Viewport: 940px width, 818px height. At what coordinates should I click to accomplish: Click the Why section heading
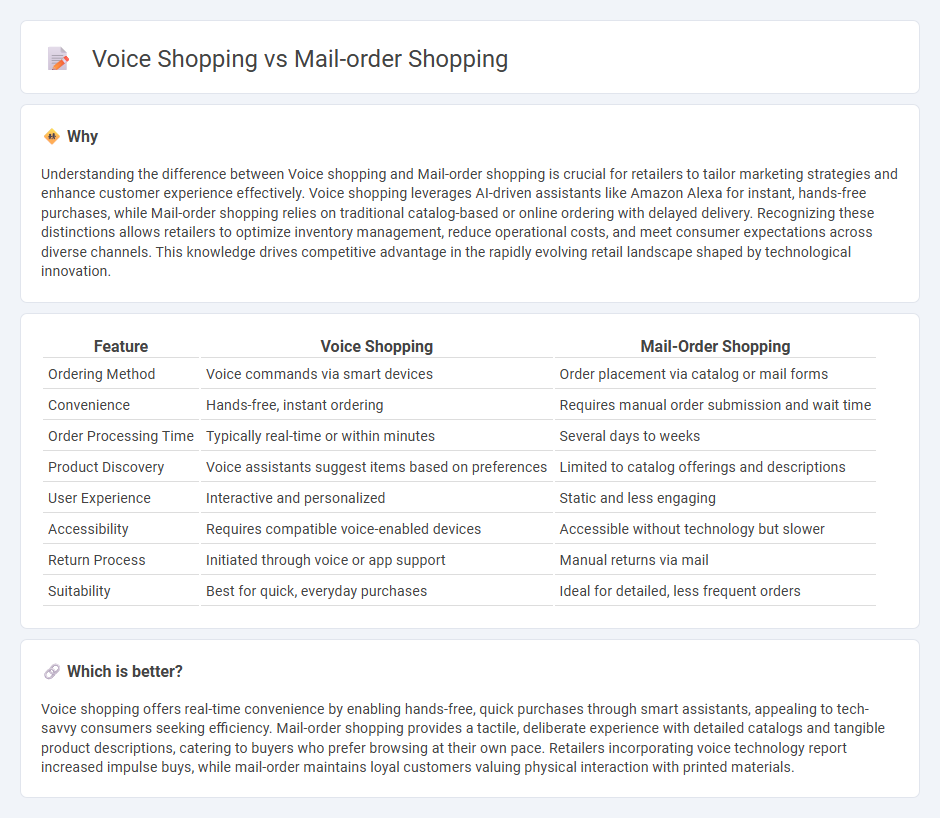pos(82,137)
